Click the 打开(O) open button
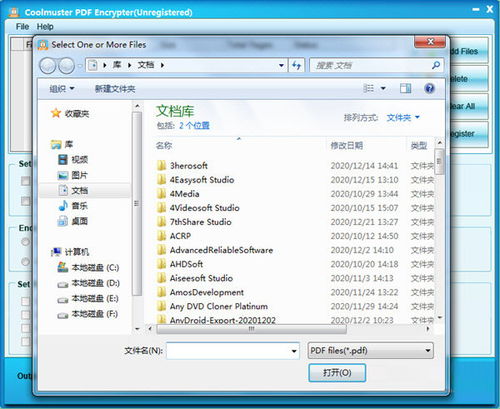 (337, 373)
